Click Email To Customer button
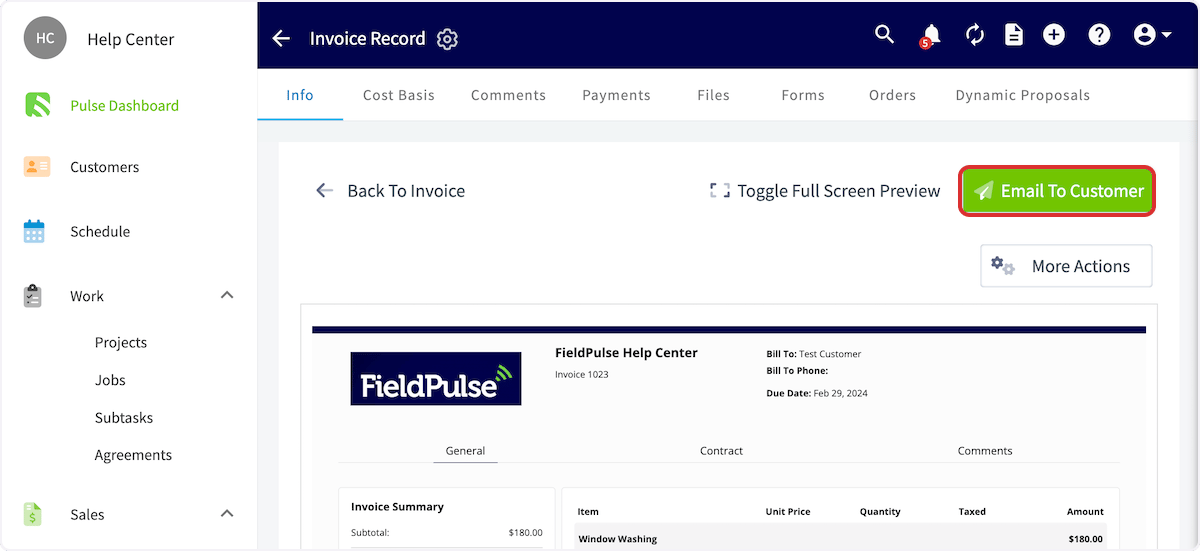The width and height of the screenshot is (1200, 551). 1058,191
